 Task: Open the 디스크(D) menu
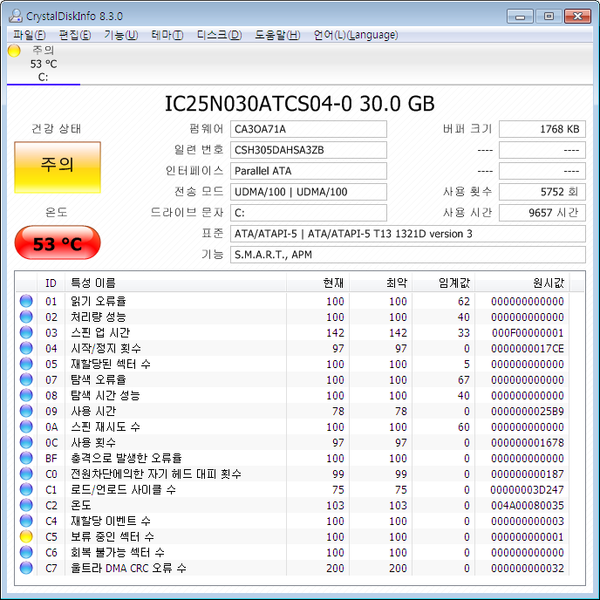(219, 35)
